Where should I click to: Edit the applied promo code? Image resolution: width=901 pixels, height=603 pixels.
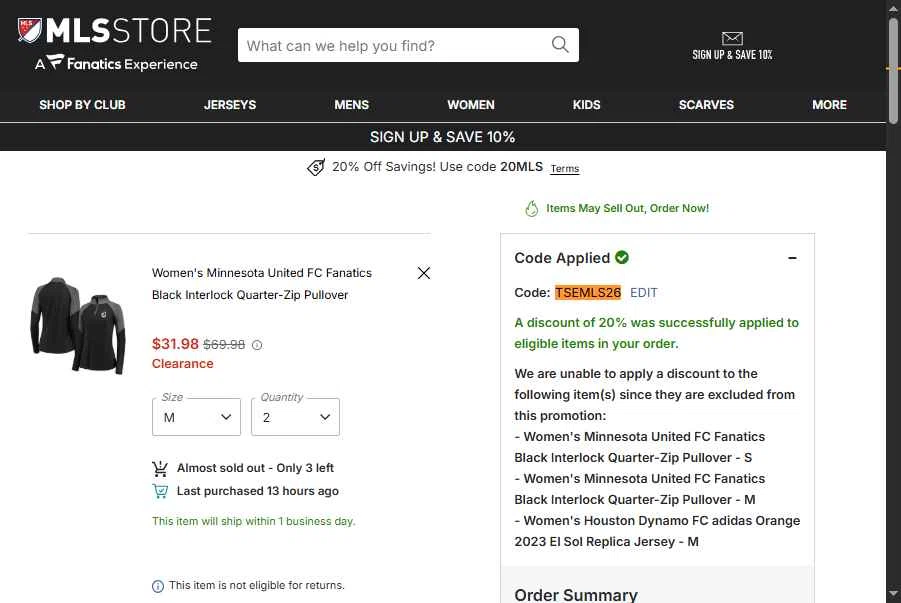coord(644,293)
